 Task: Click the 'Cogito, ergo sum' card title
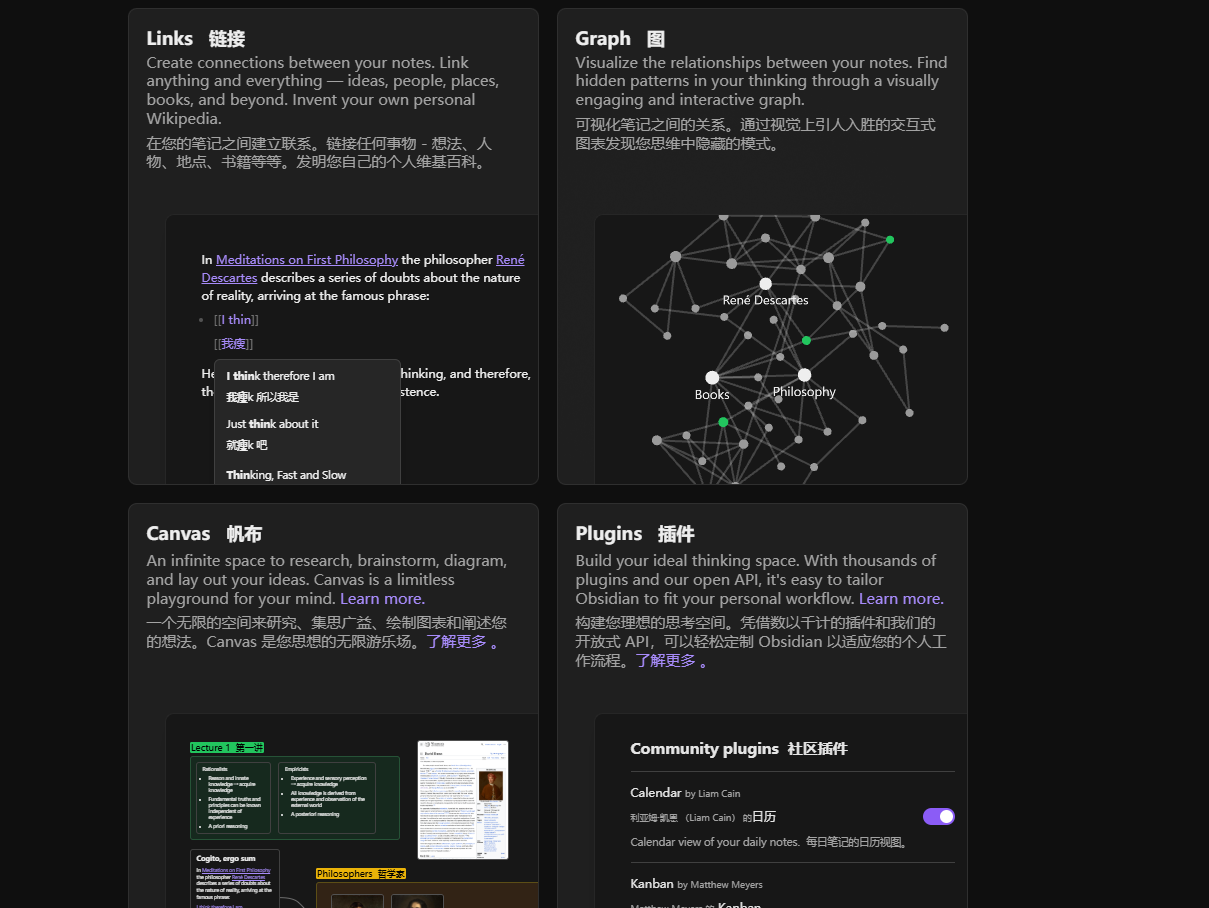225,858
